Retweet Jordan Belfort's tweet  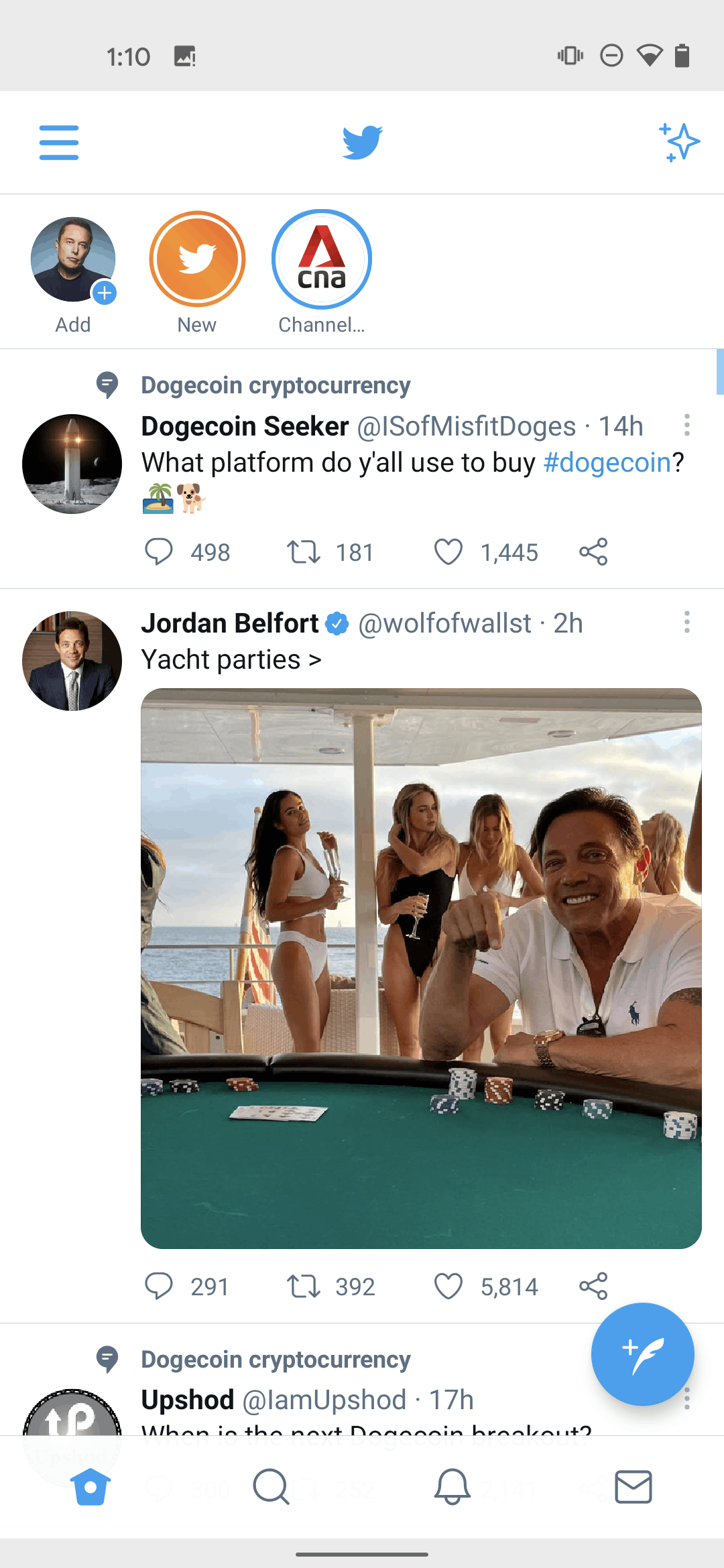click(304, 1287)
